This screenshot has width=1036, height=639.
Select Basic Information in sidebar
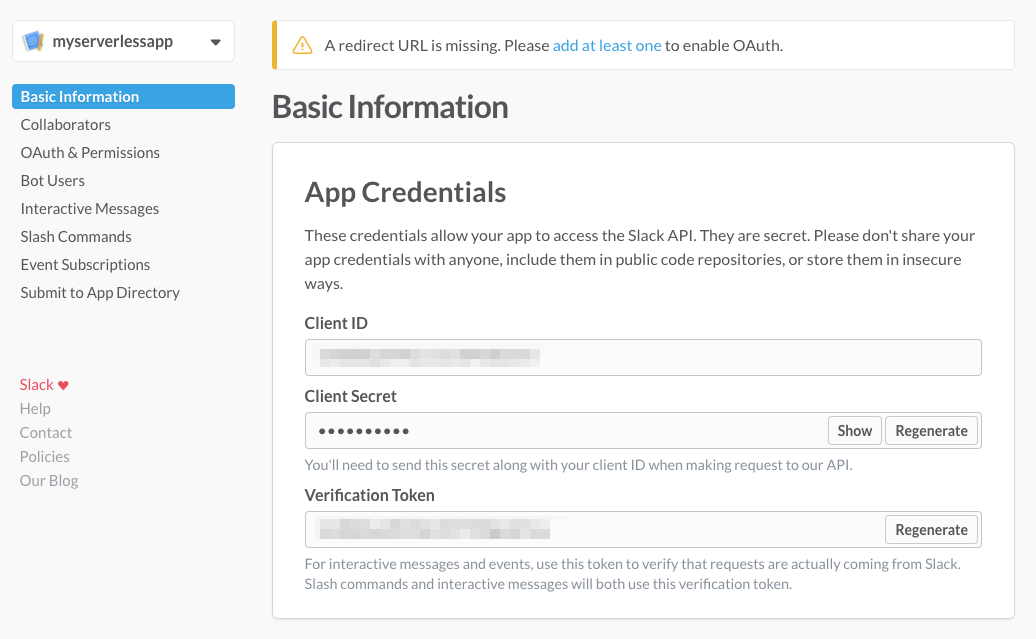[124, 96]
